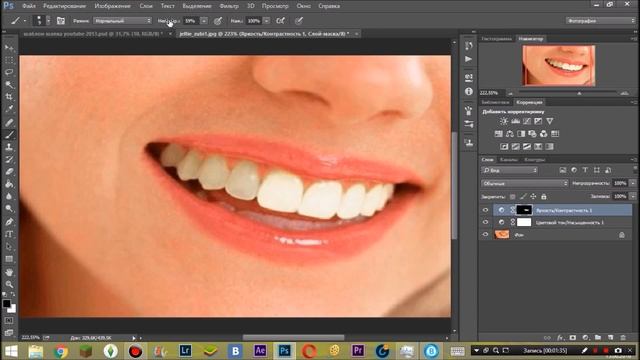Open the layer fill dropdown arrow
The height and width of the screenshot is (360, 640).
pyautogui.click(x=633, y=197)
